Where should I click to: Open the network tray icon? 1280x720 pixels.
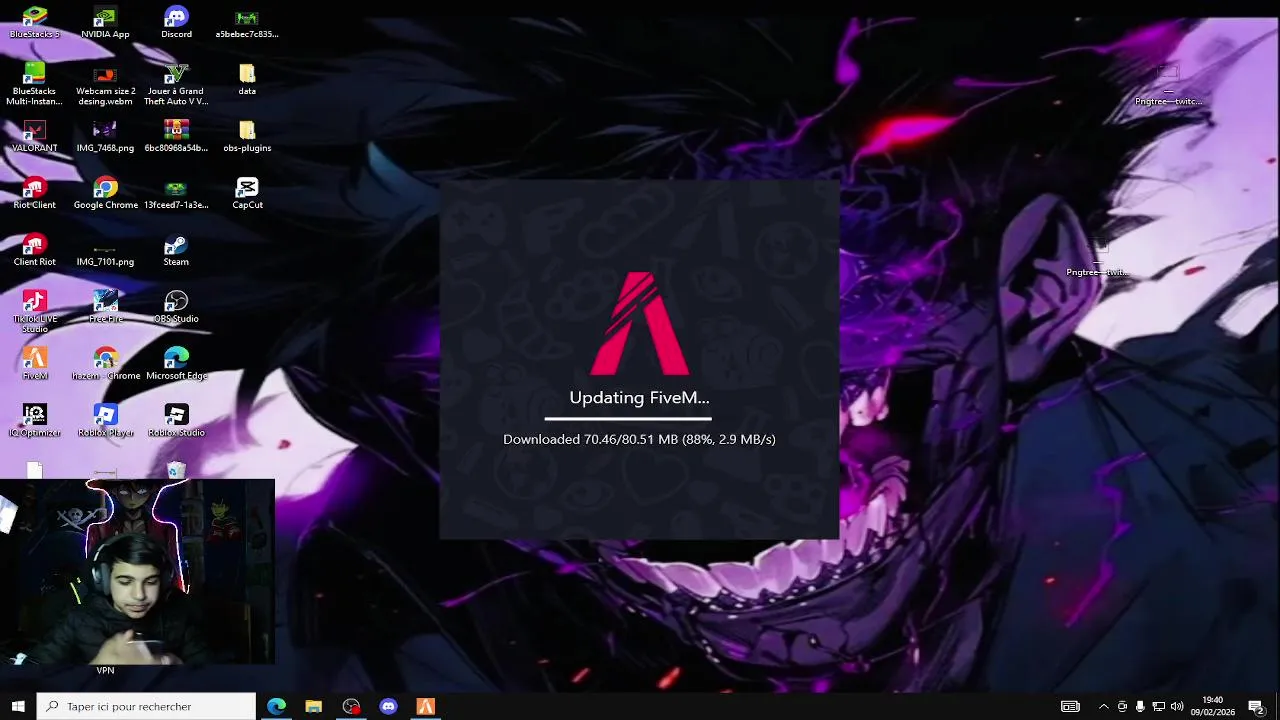[x=1159, y=706]
